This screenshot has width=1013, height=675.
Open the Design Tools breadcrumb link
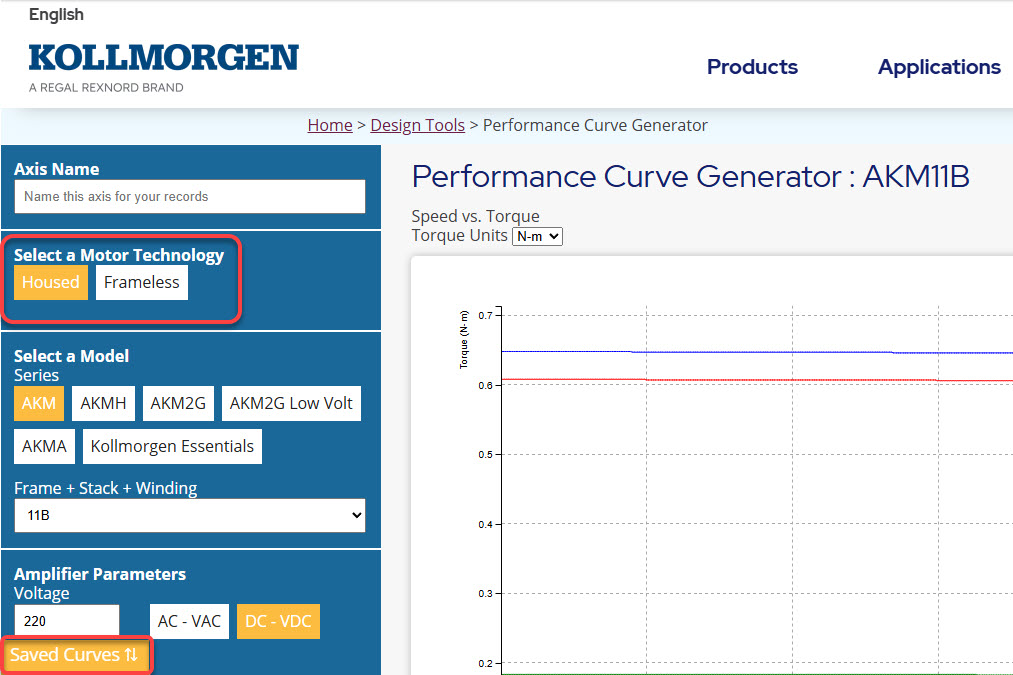(417, 125)
